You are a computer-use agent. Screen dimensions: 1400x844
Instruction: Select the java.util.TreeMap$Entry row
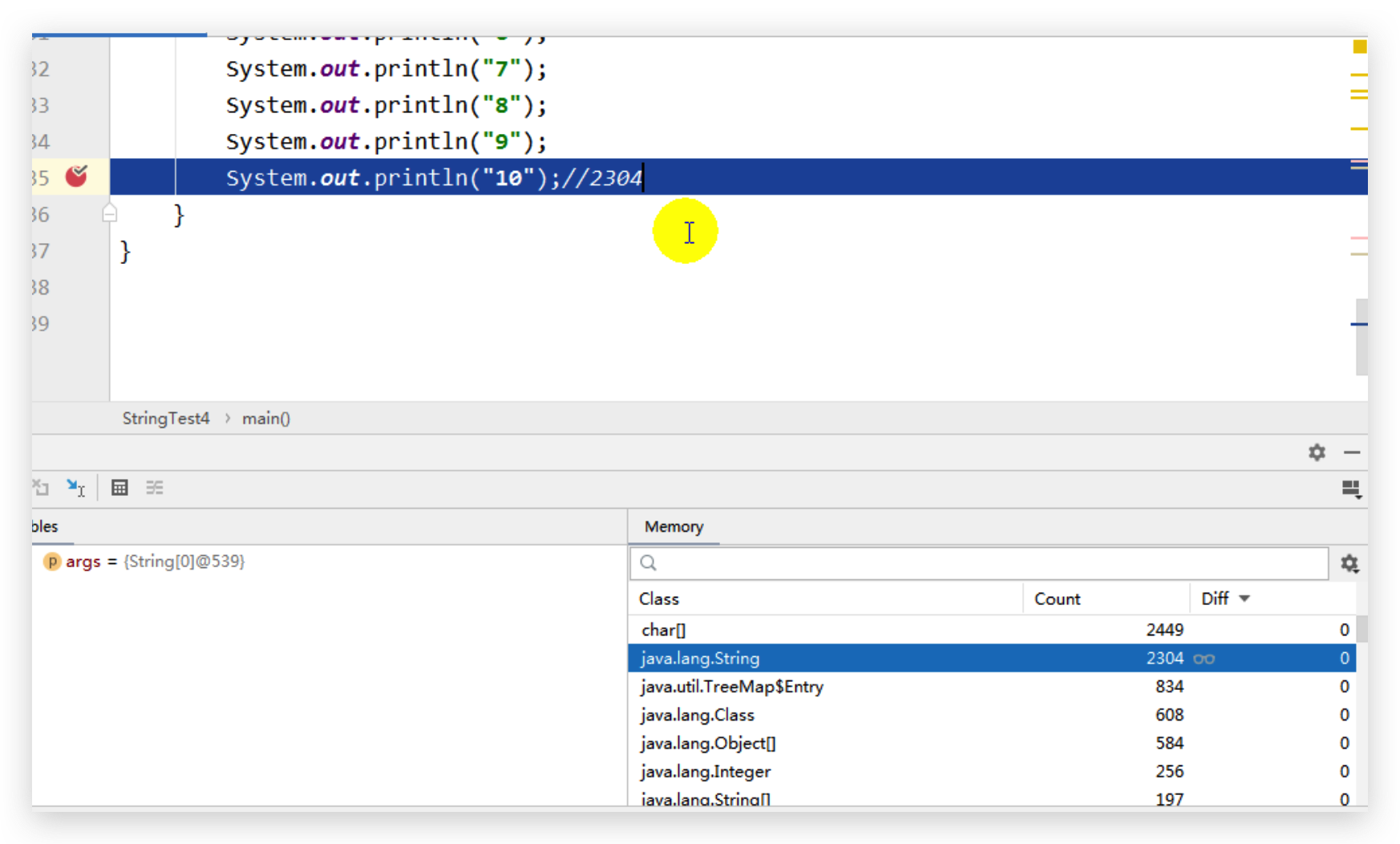731,687
